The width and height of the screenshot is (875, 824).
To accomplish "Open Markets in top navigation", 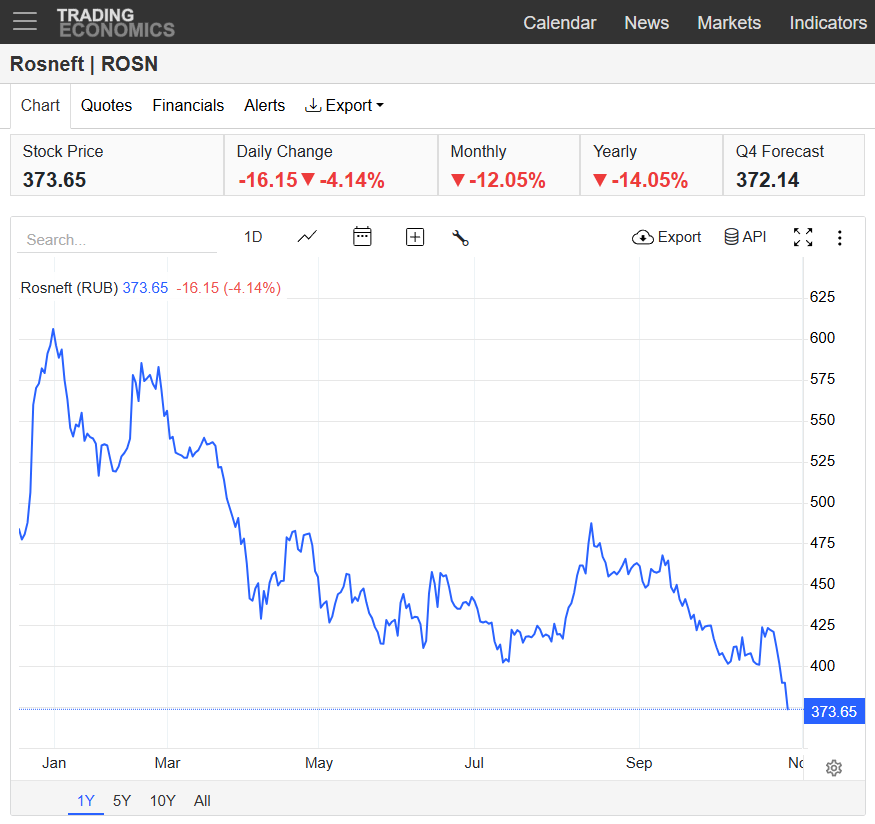I will [729, 23].
